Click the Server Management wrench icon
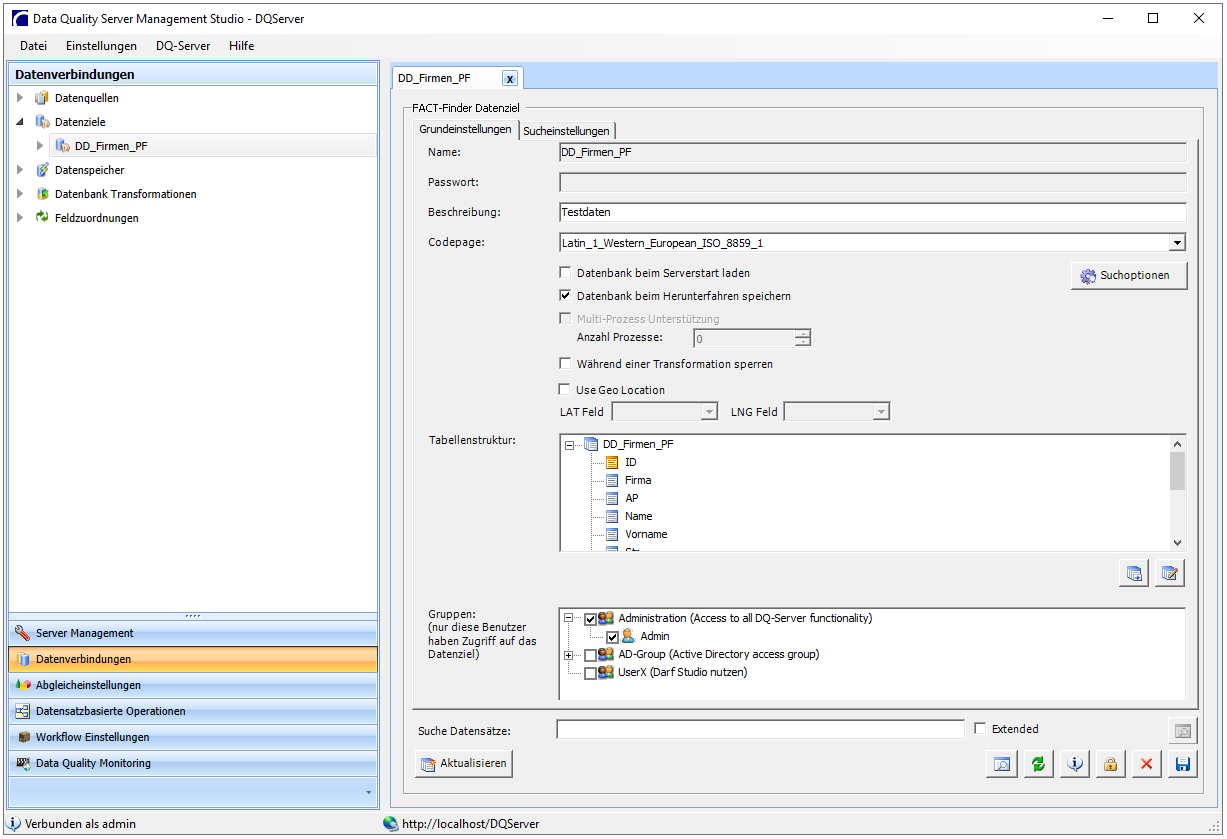1227x839 pixels. coord(23,633)
